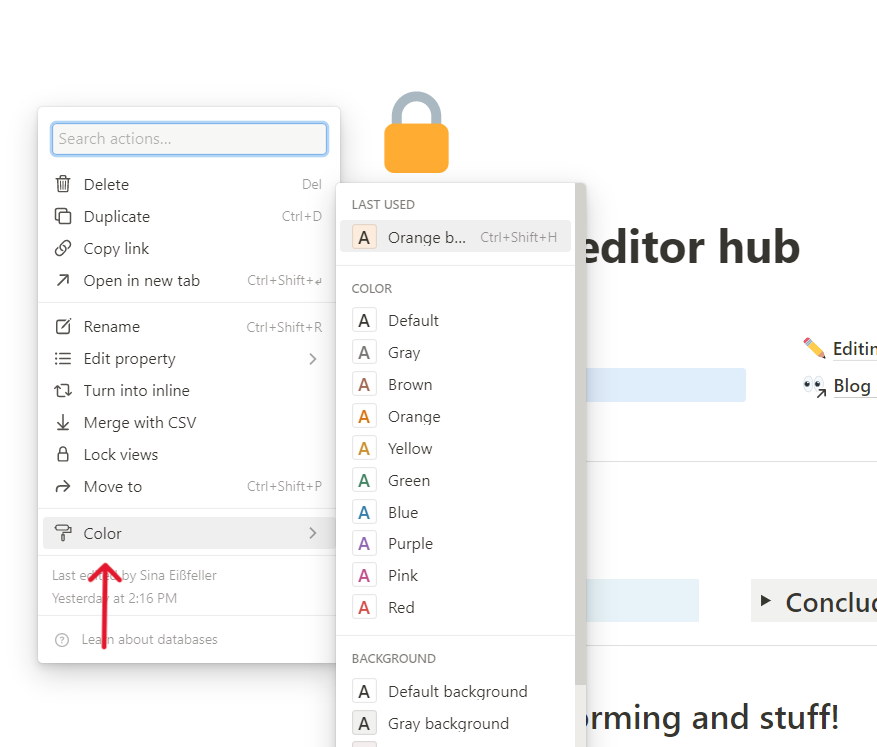Image resolution: width=877 pixels, height=747 pixels.
Task: Select the Duplicate copy icon
Action: (x=61, y=216)
